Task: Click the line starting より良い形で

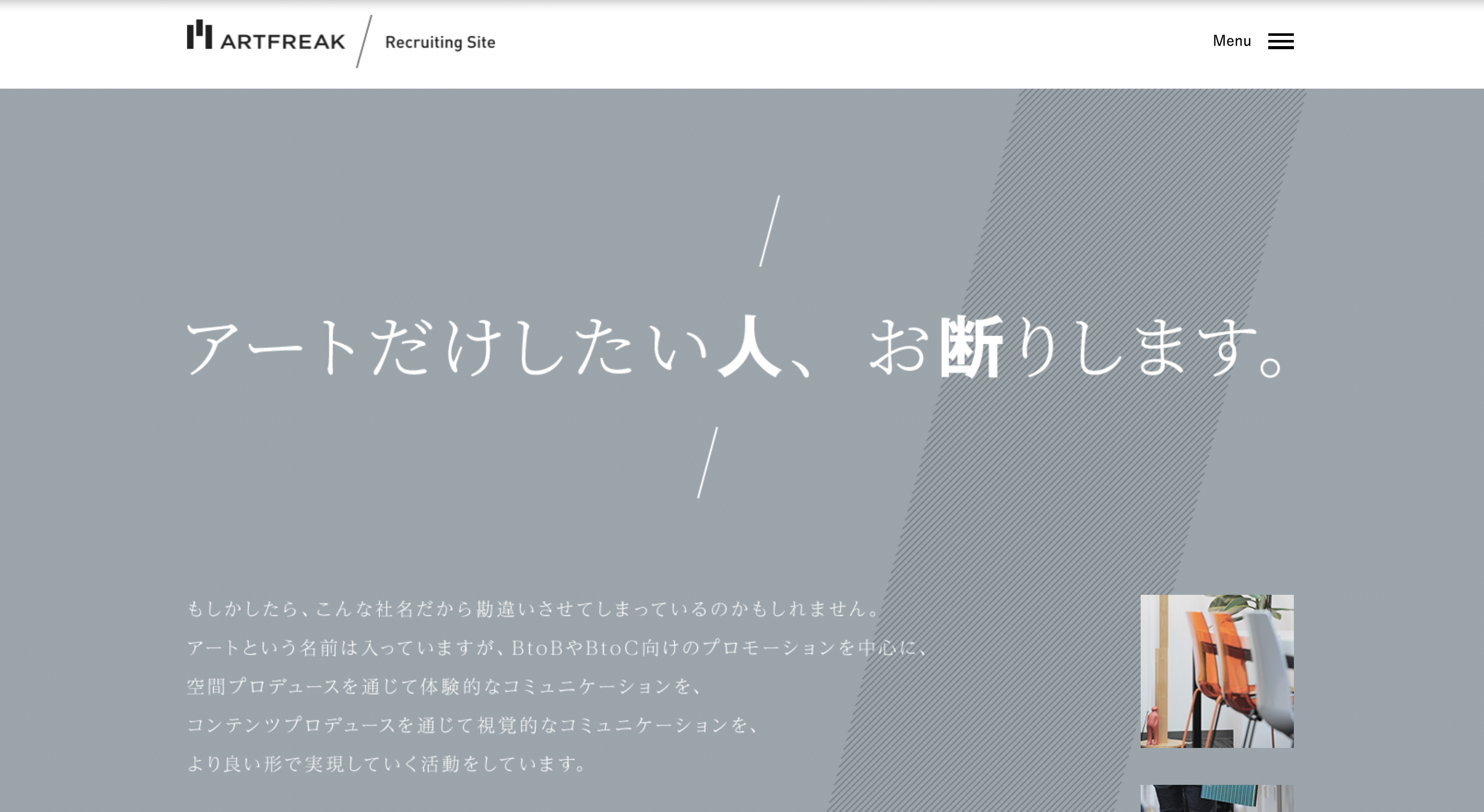Action: click(386, 764)
